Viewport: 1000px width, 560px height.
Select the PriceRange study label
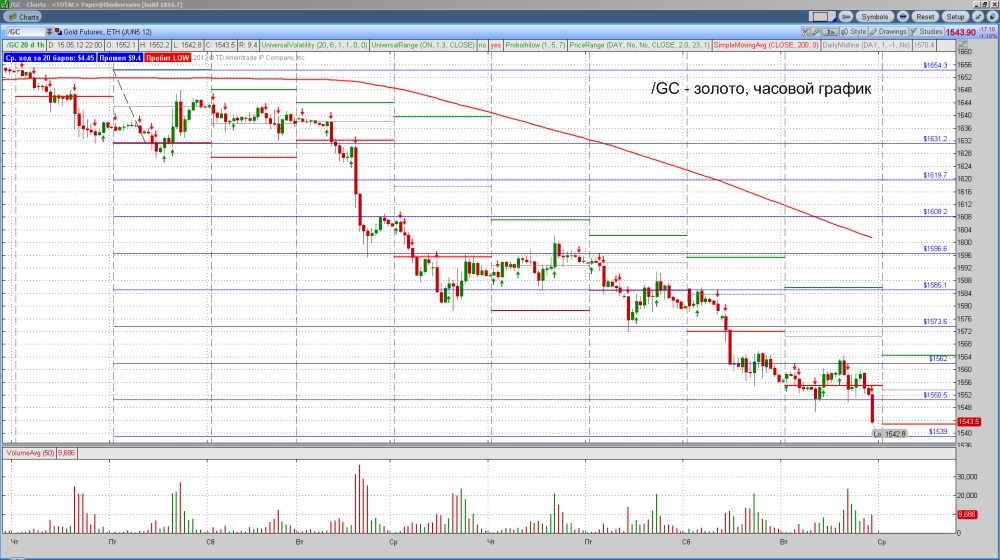(639, 45)
